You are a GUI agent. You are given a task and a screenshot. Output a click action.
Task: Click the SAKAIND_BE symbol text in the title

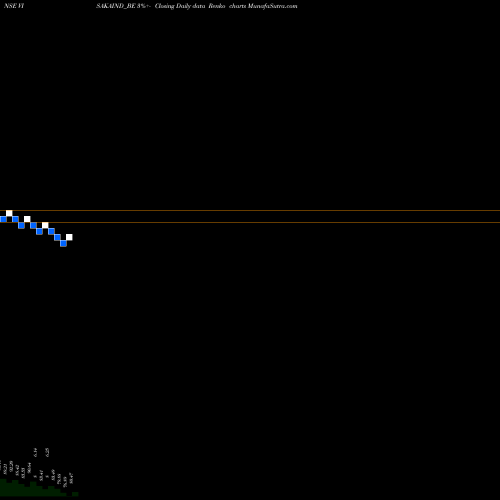coord(116,6)
